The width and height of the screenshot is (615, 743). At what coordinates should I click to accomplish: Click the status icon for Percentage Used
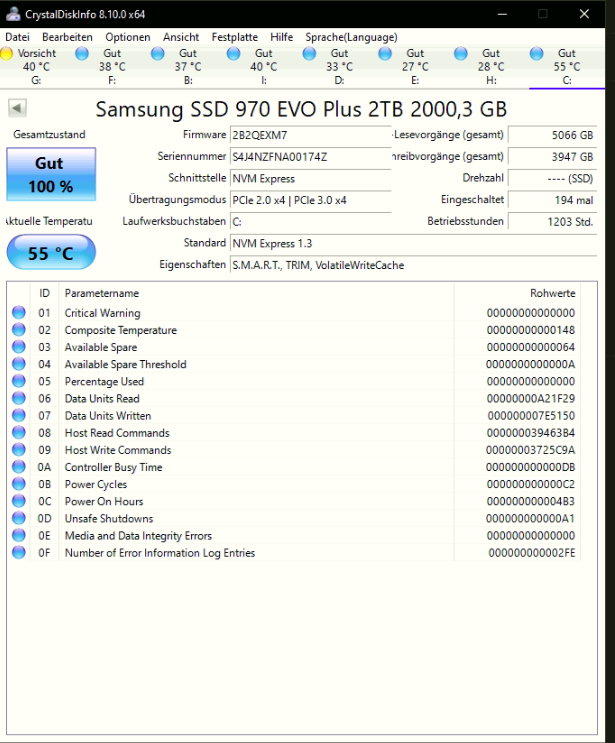tap(18, 381)
